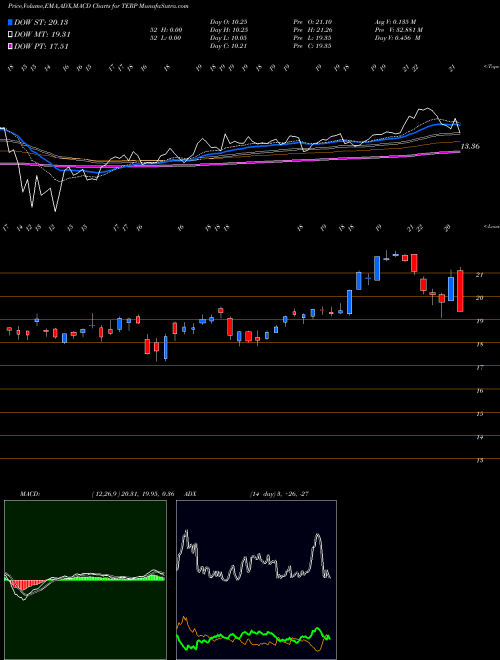Select the Pre L: 19.35 value
Screen dimensions: 500x660
[312, 38]
